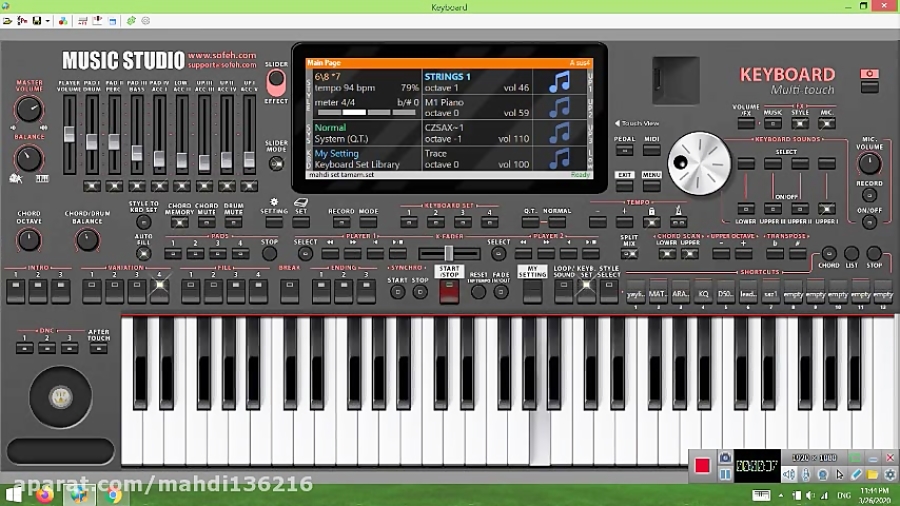Click the colored circles toolbar icon
The image size is (900, 506).
[63, 21]
